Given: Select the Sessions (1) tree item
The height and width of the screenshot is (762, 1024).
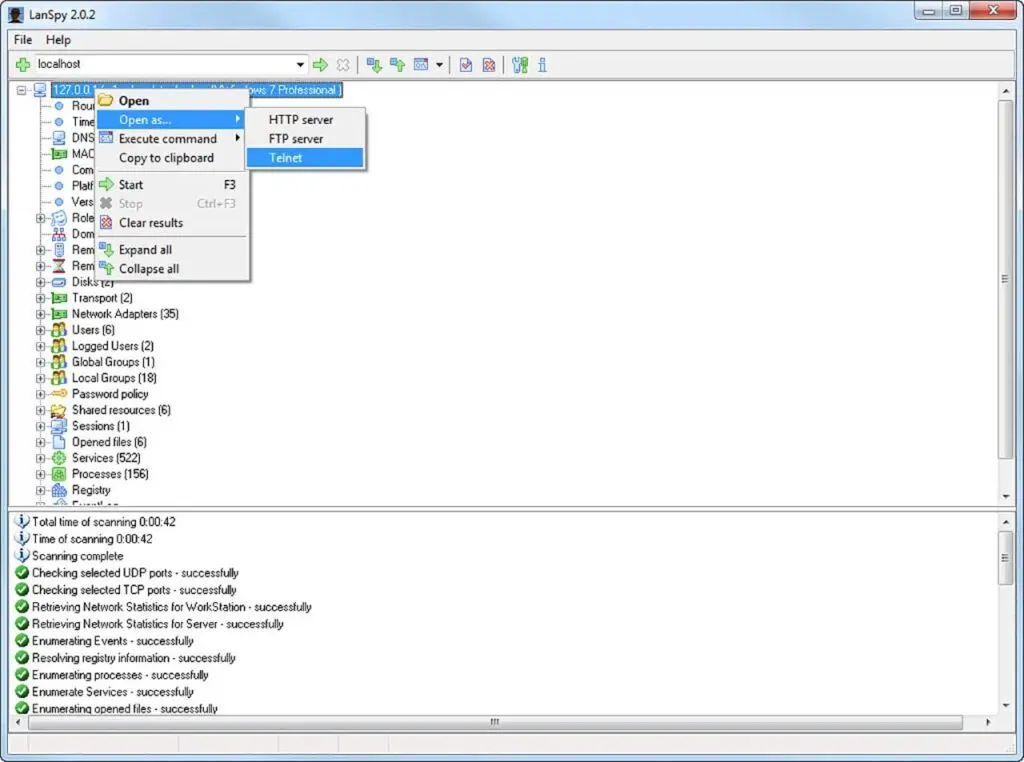Looking at the screenshot, I should click(x=101, y=426).
